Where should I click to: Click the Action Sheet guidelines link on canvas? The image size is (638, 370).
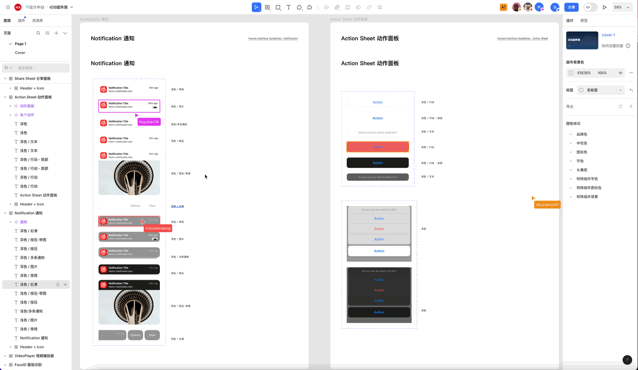click(522, 39)
